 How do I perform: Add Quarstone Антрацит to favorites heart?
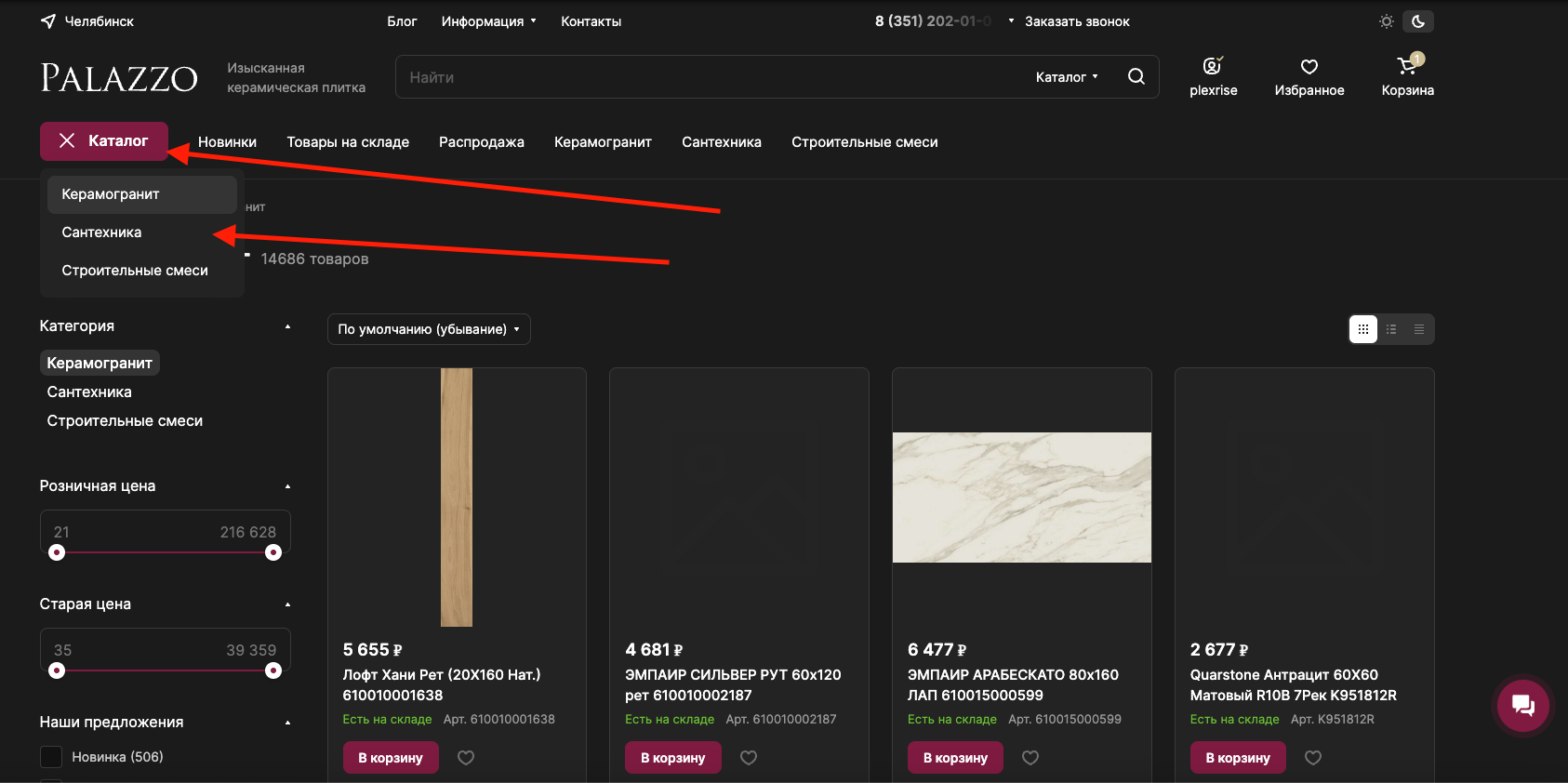point(1313,758)
